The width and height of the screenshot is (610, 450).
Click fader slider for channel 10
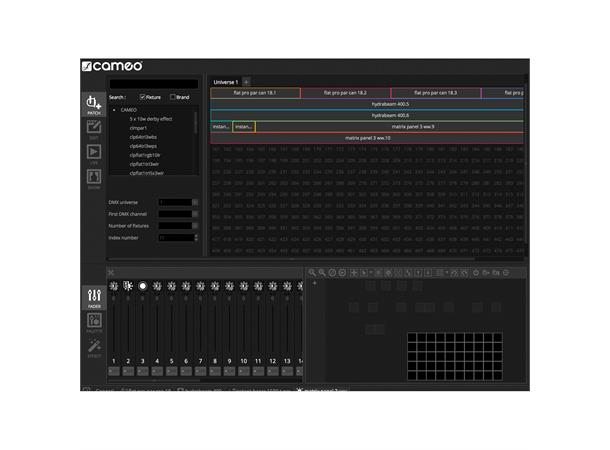click(x=244, y=329)
